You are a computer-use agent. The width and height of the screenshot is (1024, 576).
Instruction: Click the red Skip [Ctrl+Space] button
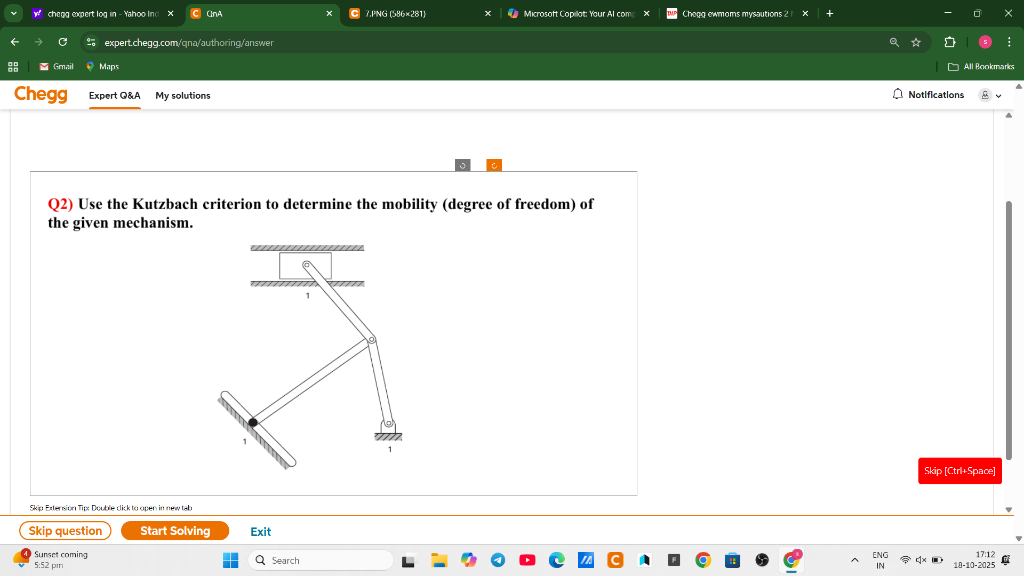[959, 471]
